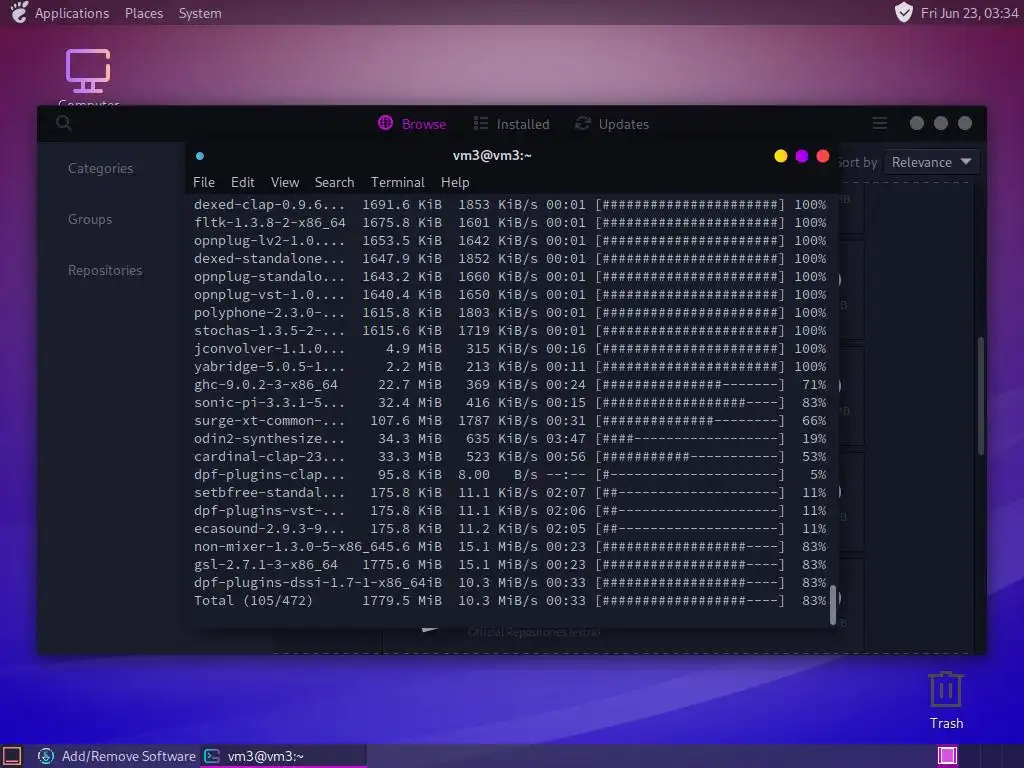Select Groups in the sidebar
The image size is (1024, 768).
pos(90,219)
